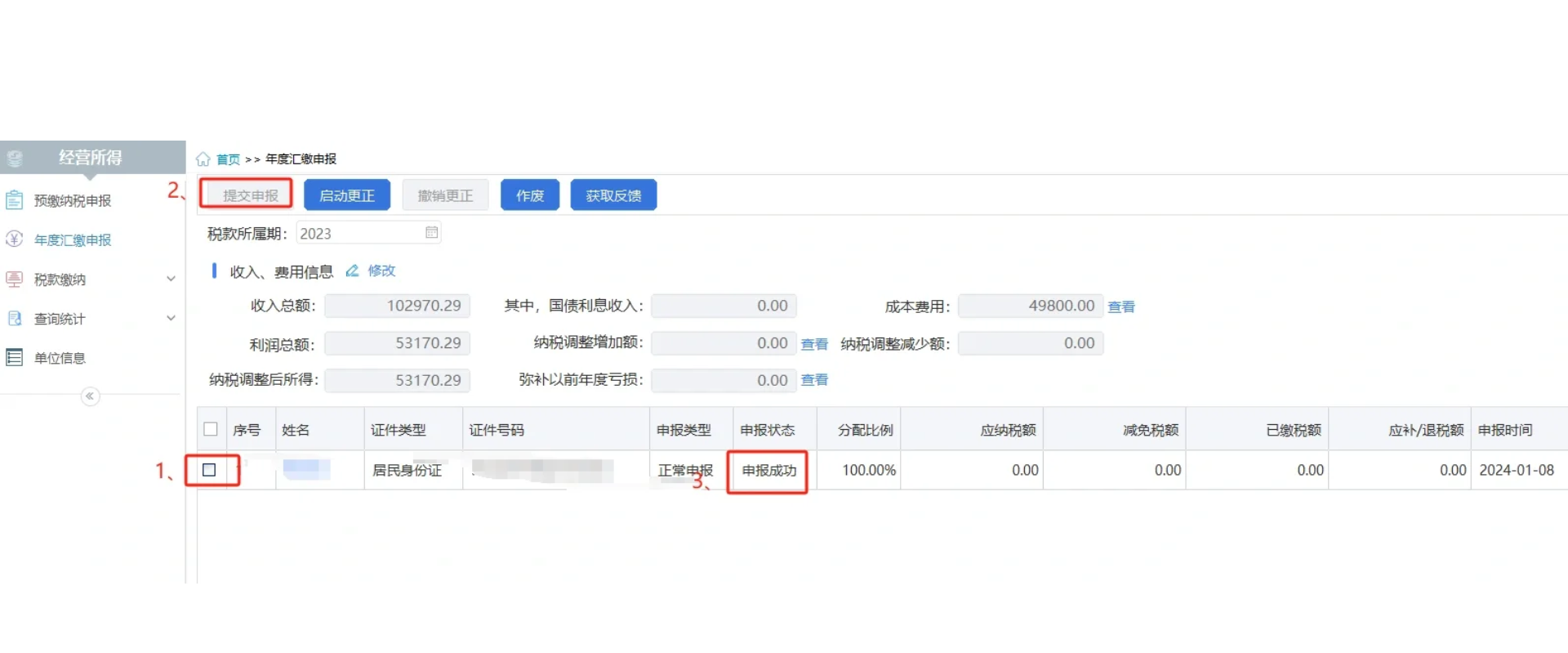Open the 预缴纳税申报 sidebar icon
This screenshot has height=653, width=1568.
coord(15,199)
